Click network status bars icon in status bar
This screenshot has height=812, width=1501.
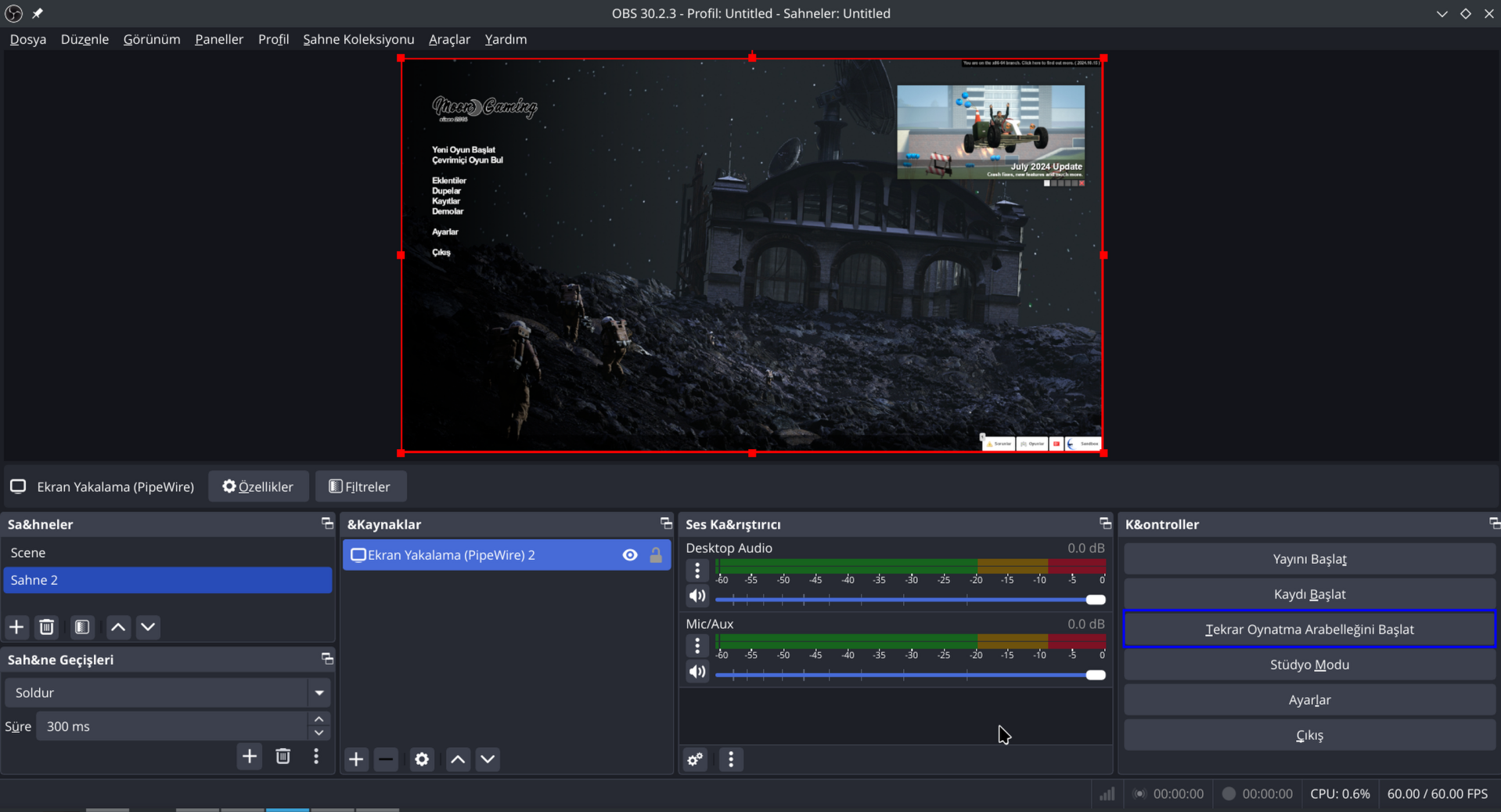(1107, 794)
